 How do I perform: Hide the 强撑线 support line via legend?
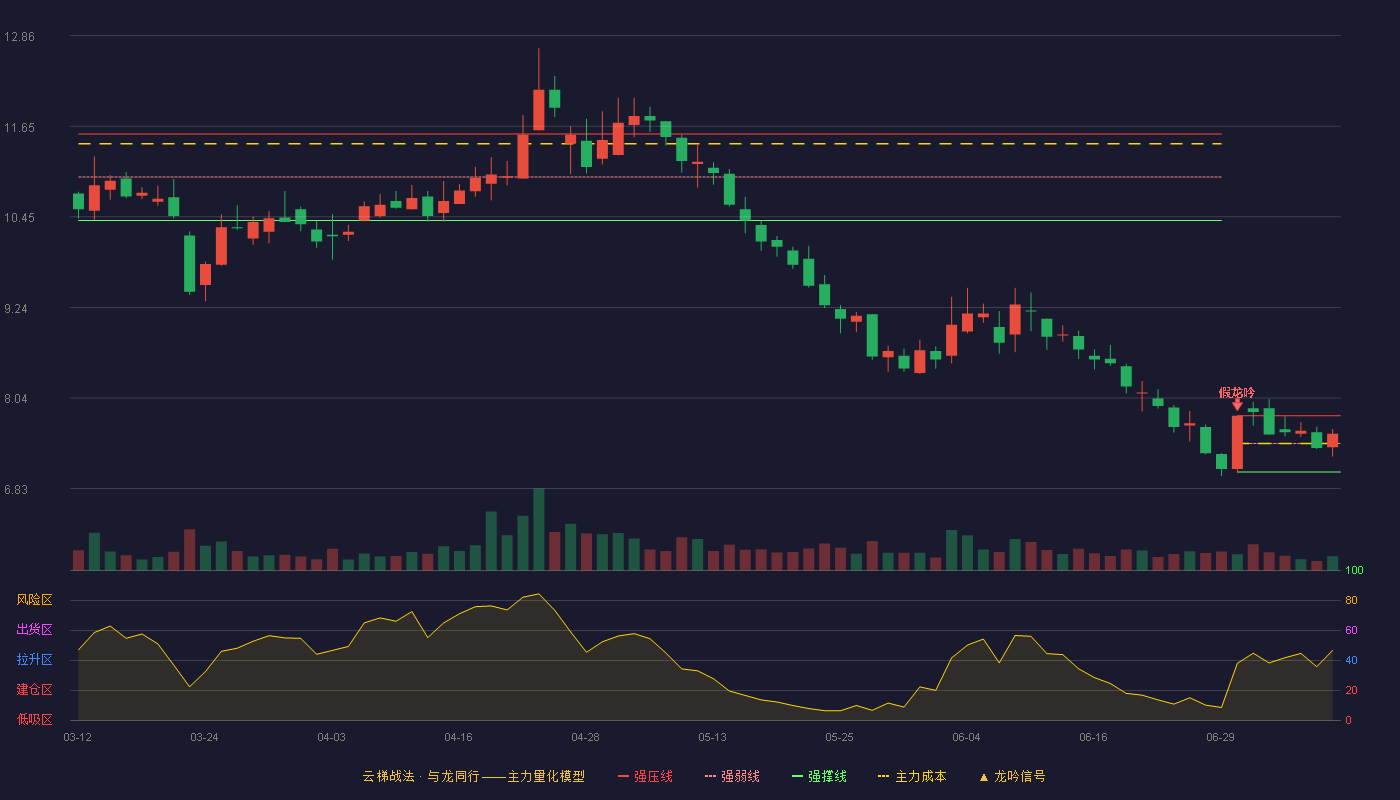(x=819, y=776)
